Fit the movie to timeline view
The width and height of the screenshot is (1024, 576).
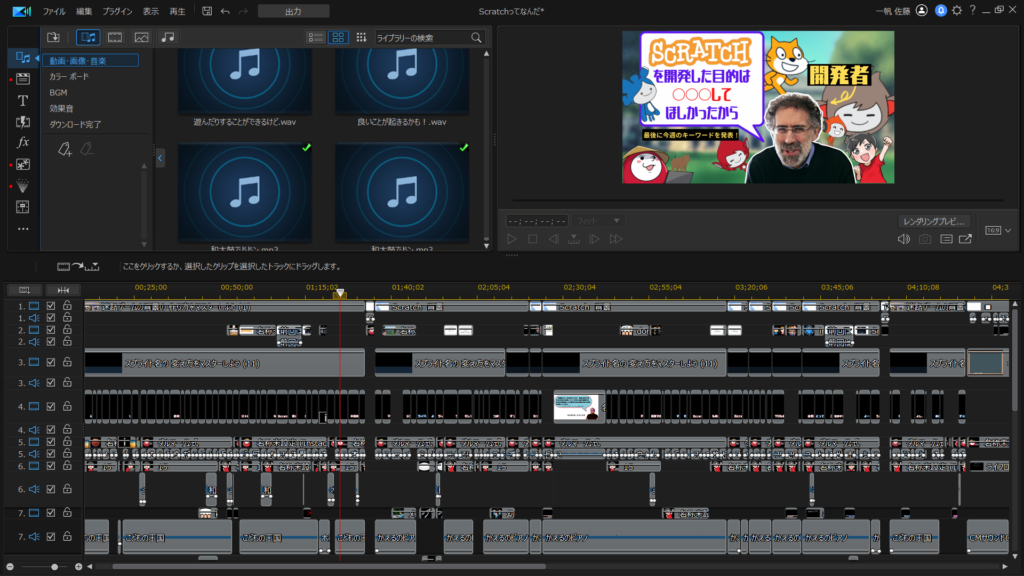point(63,290)
